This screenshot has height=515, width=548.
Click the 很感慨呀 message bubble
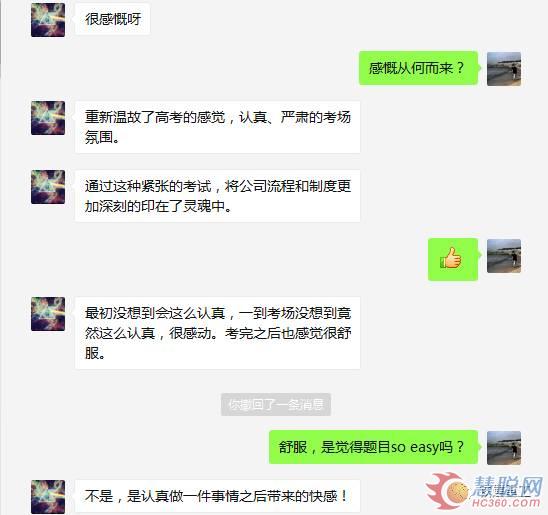click(113, 19)
